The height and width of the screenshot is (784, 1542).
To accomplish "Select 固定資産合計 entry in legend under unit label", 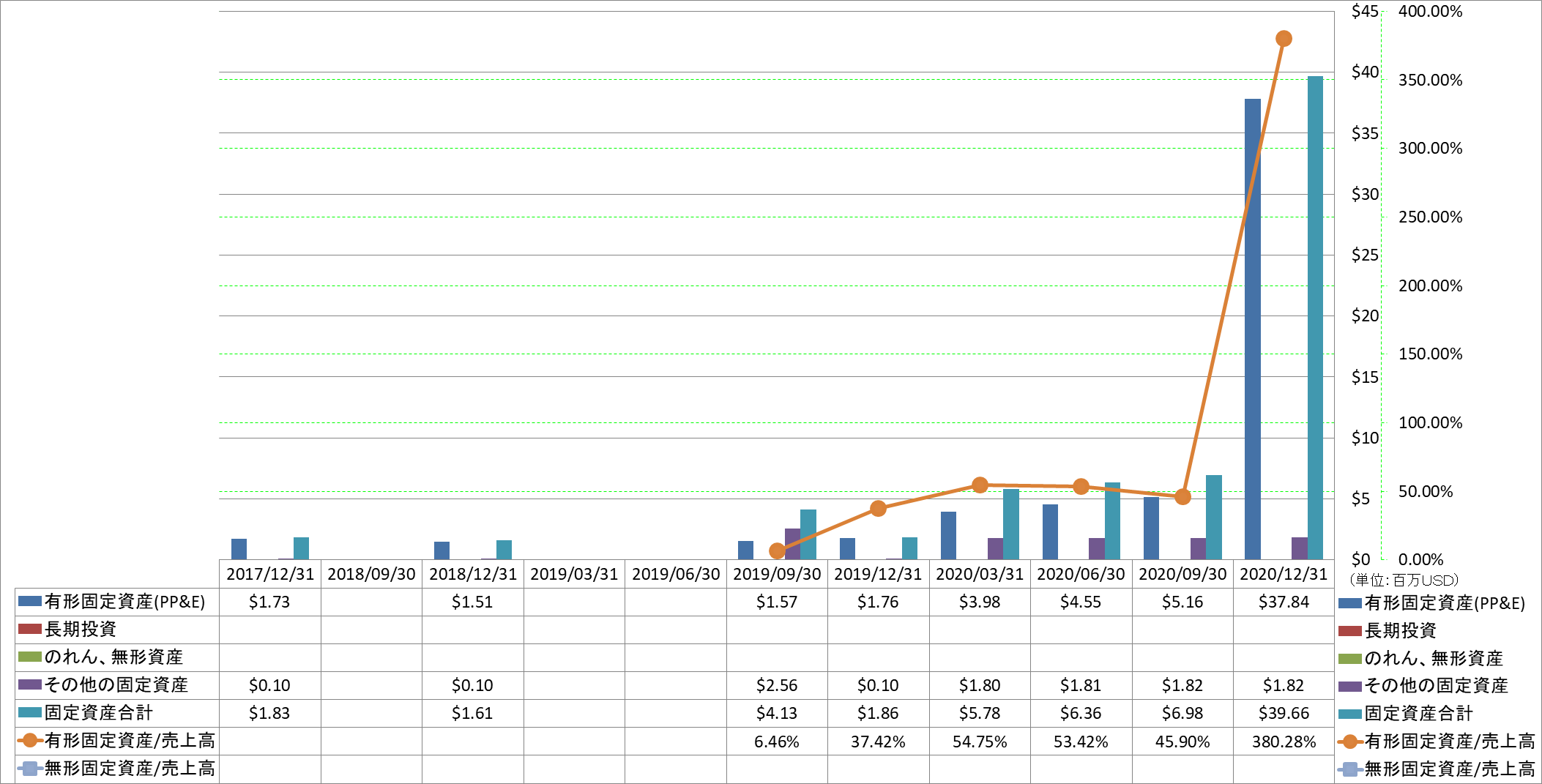I will point(1406,713).
